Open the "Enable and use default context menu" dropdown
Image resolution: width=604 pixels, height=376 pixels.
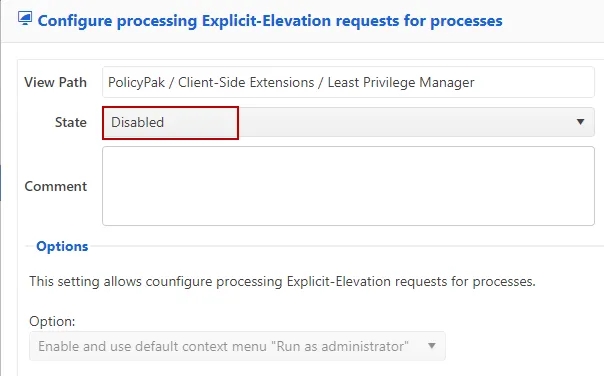pos(237,346)
